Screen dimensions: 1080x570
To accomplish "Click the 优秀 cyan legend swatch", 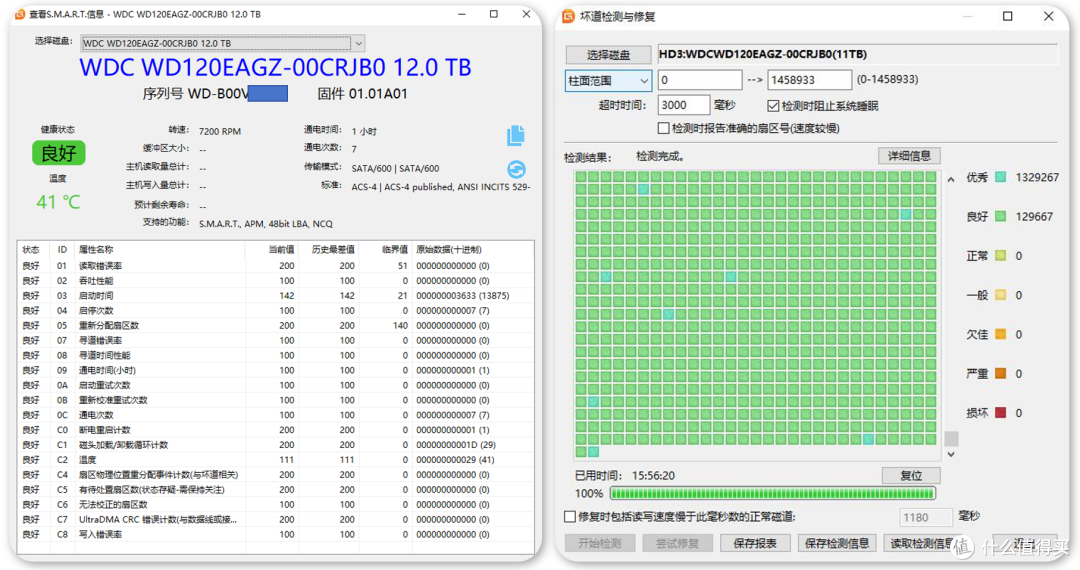I will coord(1000,177).
